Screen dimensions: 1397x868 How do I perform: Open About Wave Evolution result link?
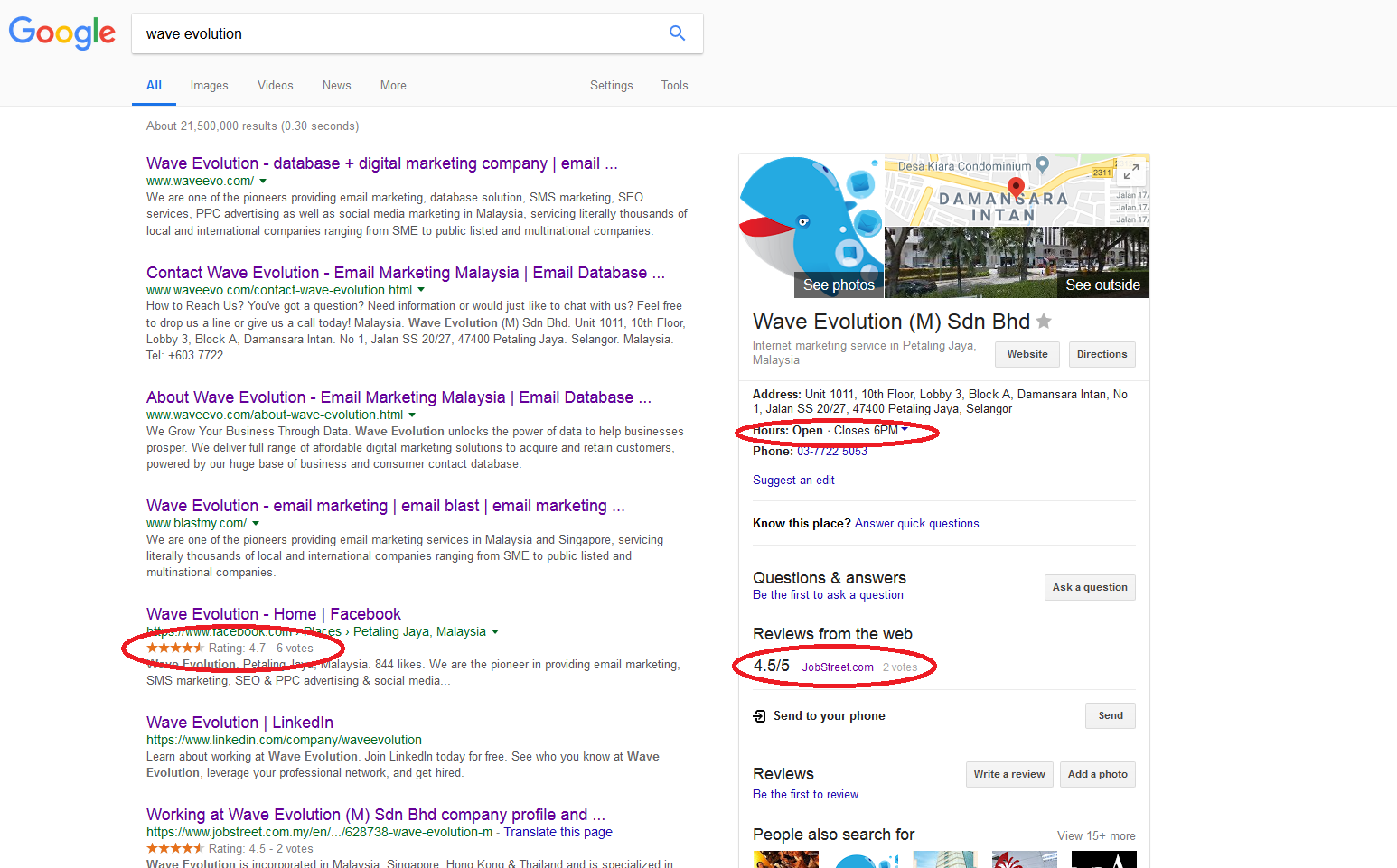click(x=398, y=397)
